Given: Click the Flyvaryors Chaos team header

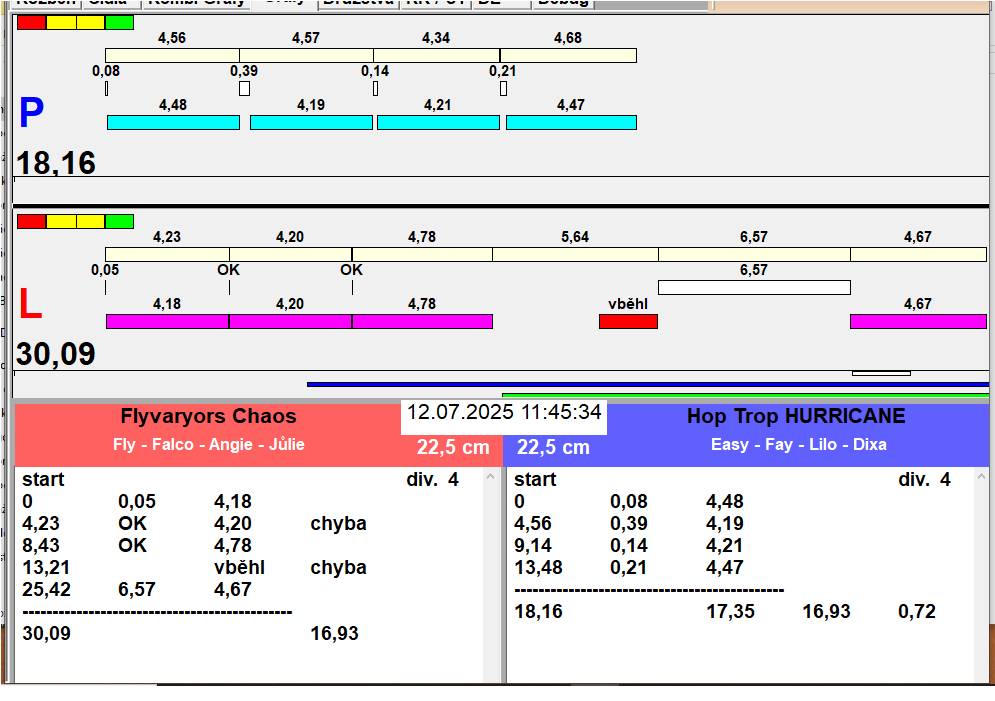Looking at the screenshot, I should coord(209,416).
